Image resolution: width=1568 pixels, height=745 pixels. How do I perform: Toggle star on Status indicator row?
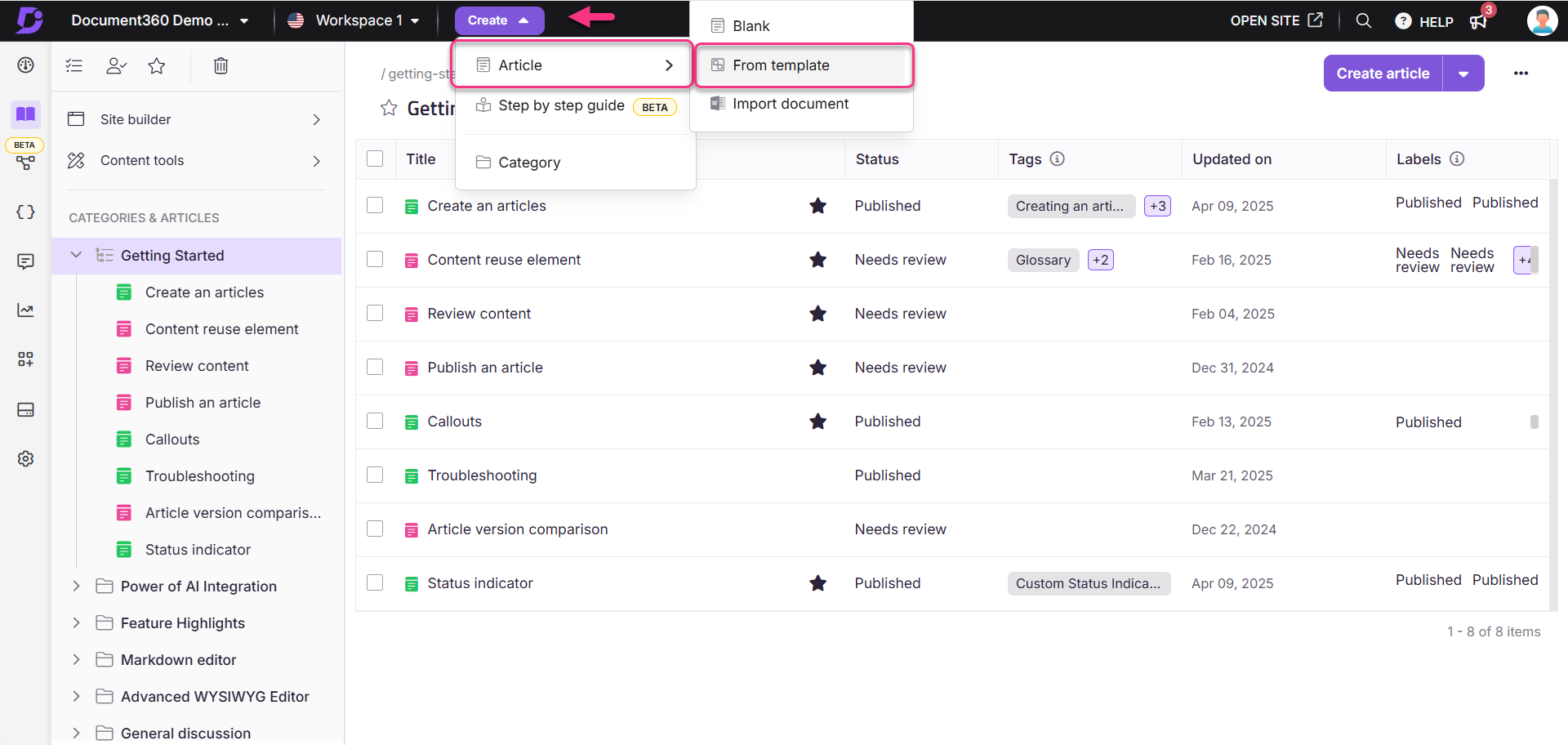(817, 583)
